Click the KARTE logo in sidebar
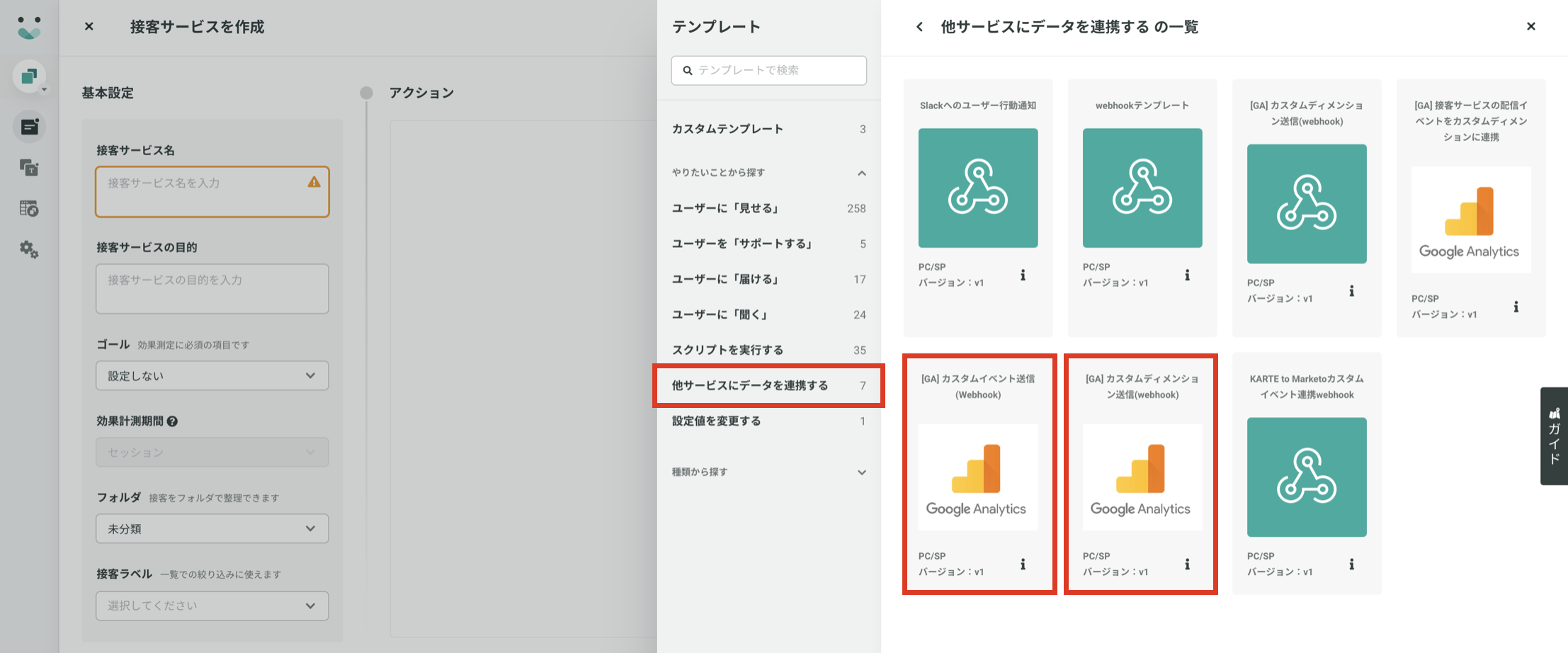 click(29, 27)
